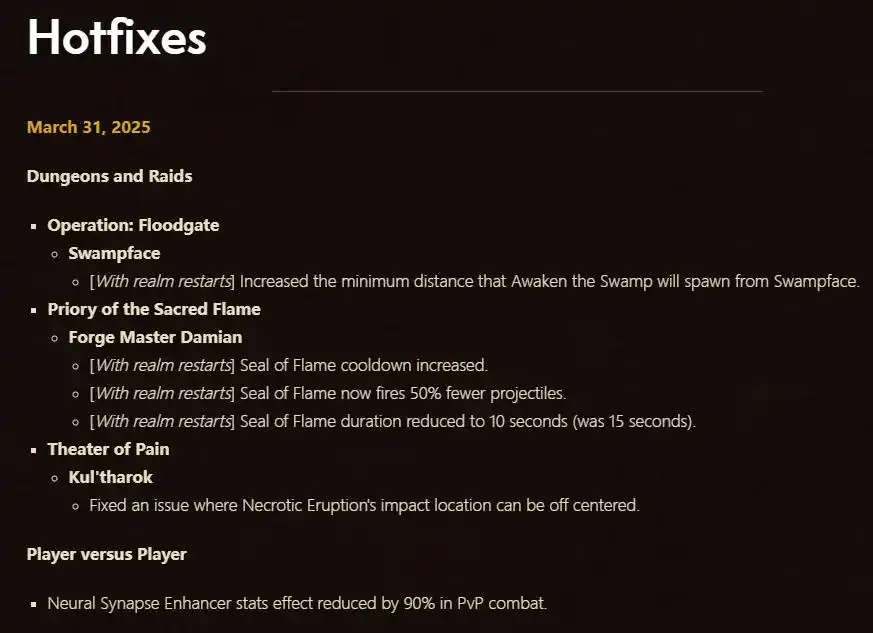Click the Awaken the Swamp hotfix line
Viewport: 873px width, 633px height.
click(474, 281)
